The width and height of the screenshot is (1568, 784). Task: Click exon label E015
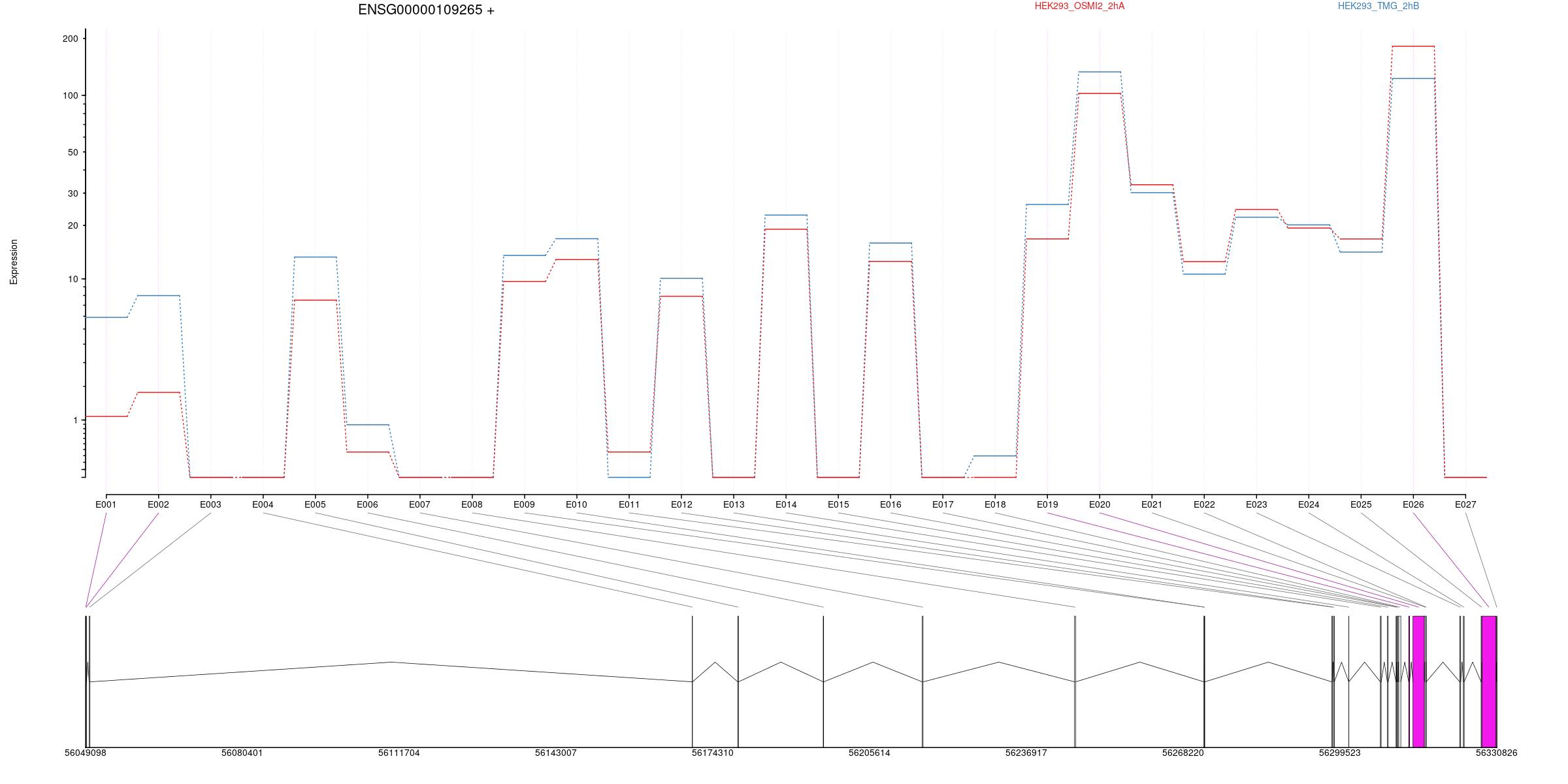pyautogui.click(x=838, y=504)
